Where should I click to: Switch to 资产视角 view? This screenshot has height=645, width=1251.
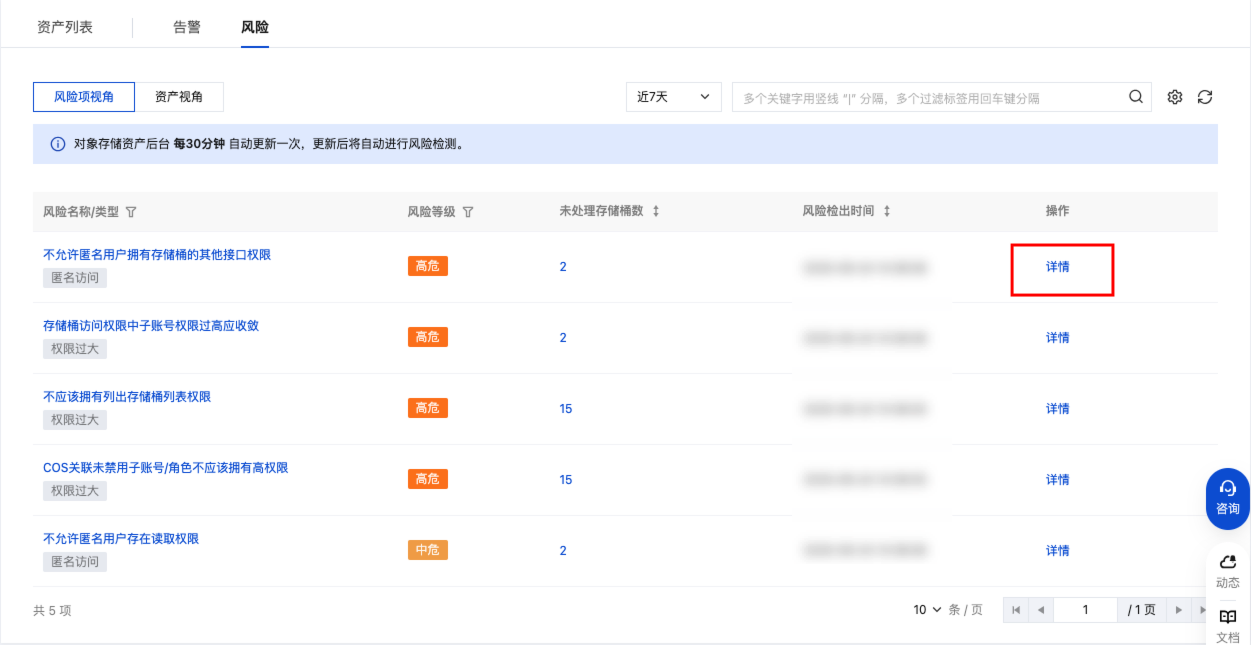(x=179, y=97)
